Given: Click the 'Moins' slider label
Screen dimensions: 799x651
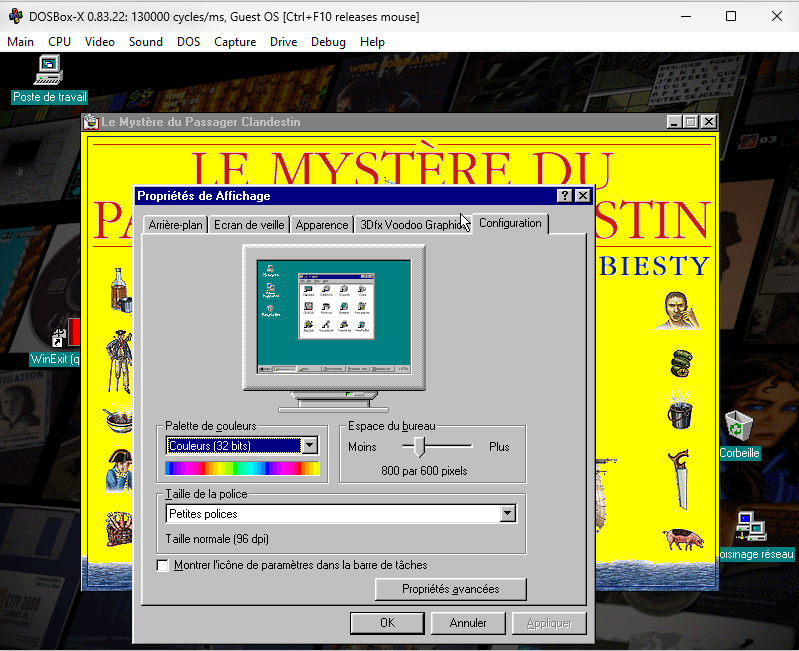Looking at the screenshot, I should coord(362,447).
